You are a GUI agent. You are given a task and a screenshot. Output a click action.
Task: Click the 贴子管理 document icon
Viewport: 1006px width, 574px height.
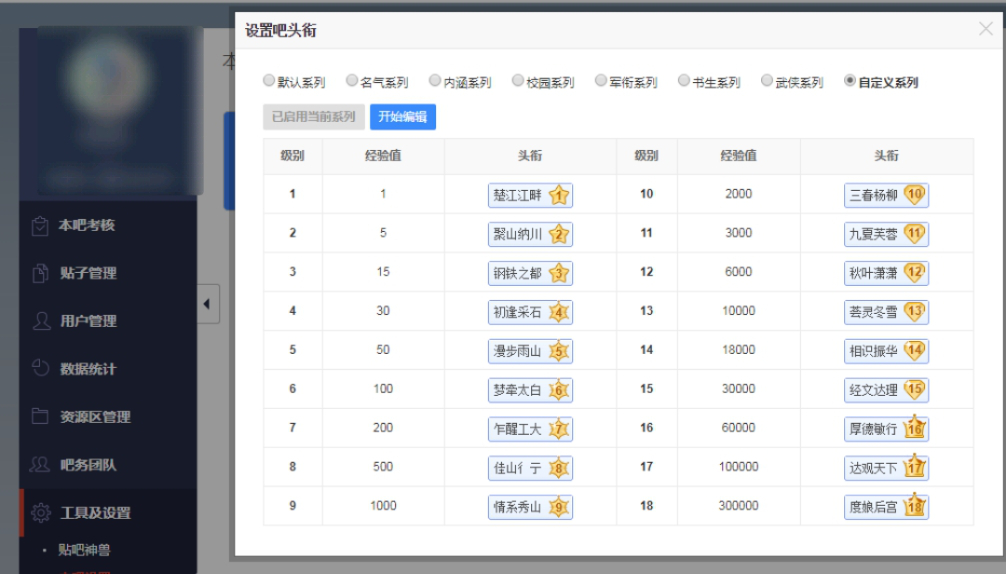pyautogui.click(x=40, y=273)
